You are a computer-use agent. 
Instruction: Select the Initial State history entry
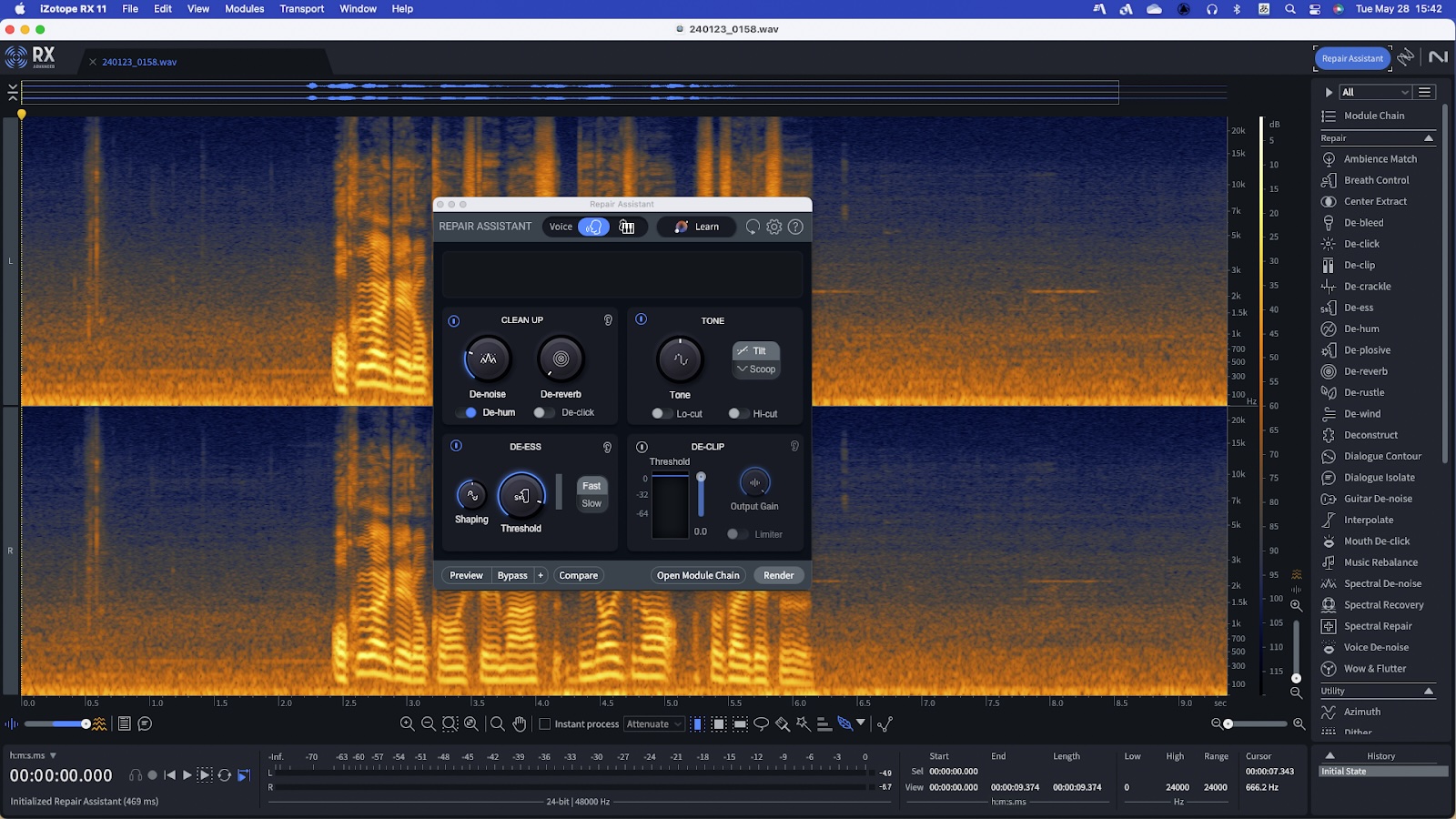click(1383, 772)
